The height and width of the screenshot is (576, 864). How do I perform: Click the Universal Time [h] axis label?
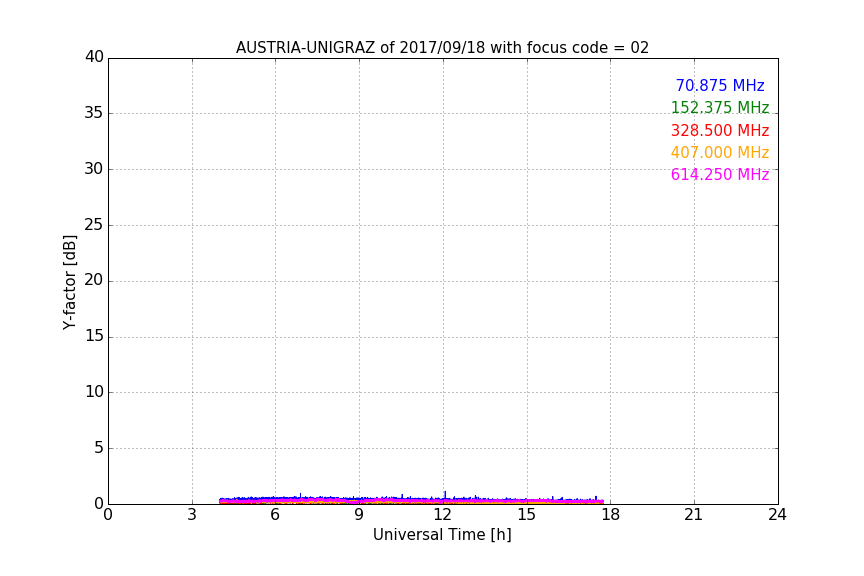[442, 535]
